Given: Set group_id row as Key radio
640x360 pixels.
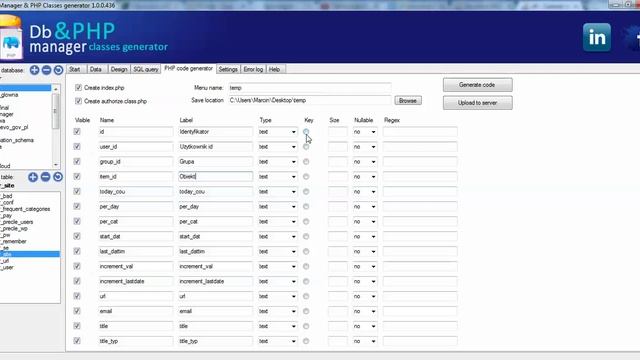Looking at the screenshot, I should point(306,162).
